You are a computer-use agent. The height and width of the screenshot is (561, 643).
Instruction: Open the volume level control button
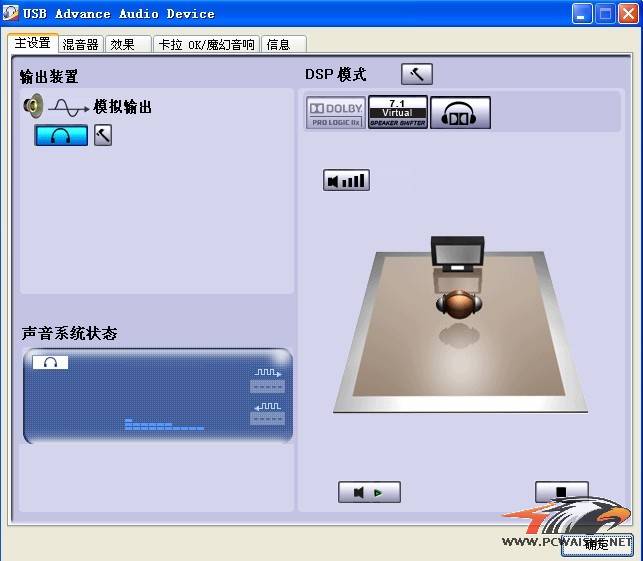coord(346,181)
